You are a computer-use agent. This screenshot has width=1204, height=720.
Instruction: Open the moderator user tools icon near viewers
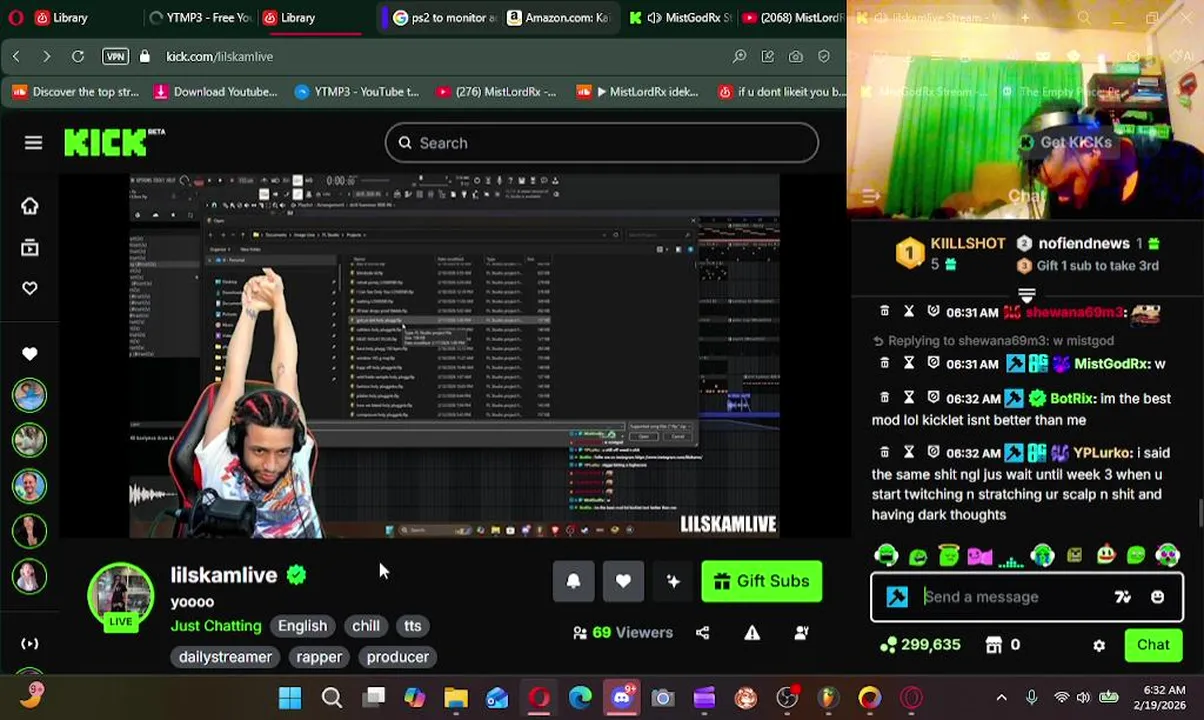[801, 632]
